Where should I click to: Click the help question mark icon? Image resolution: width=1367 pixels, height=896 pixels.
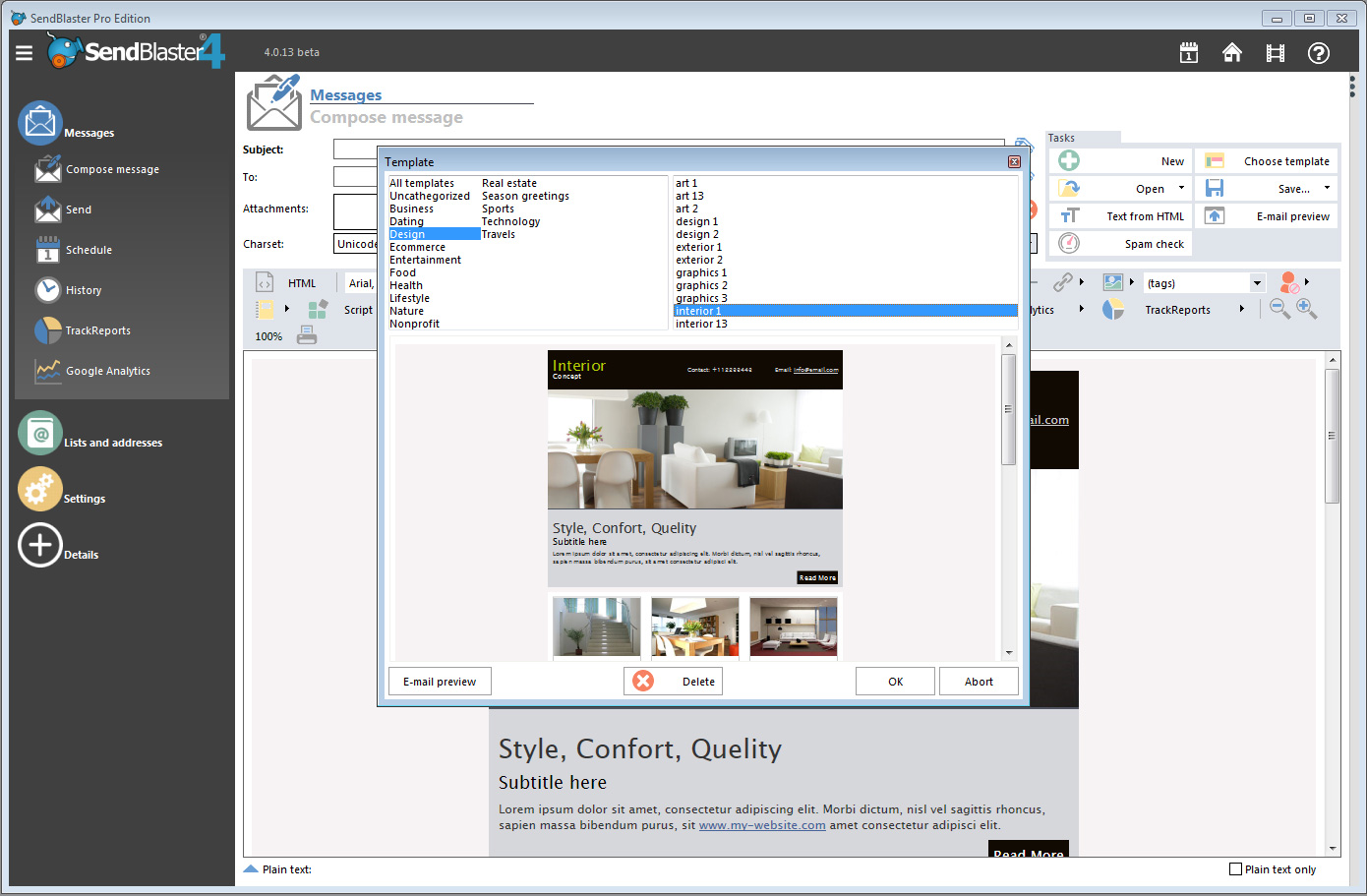[1319, 53]
